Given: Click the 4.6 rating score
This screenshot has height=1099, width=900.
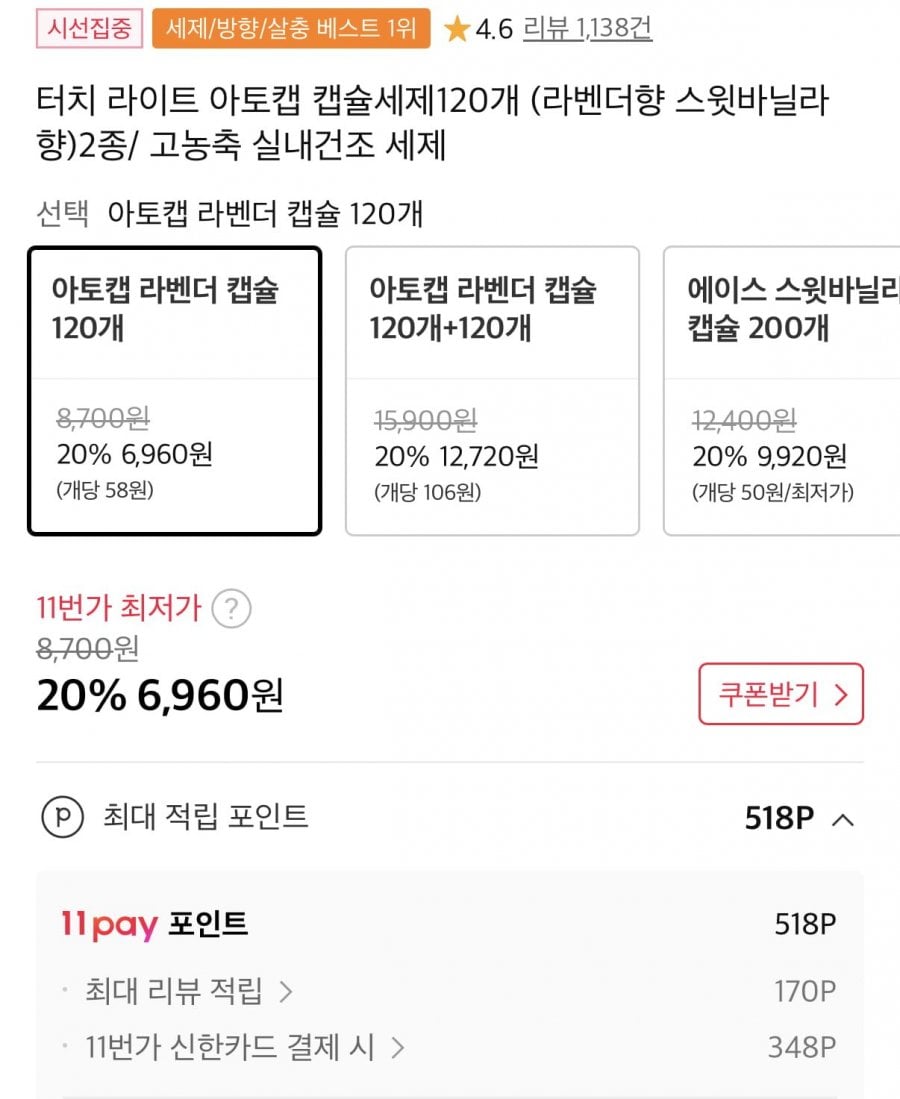Looking at the screenshot, I should [494, 30].
